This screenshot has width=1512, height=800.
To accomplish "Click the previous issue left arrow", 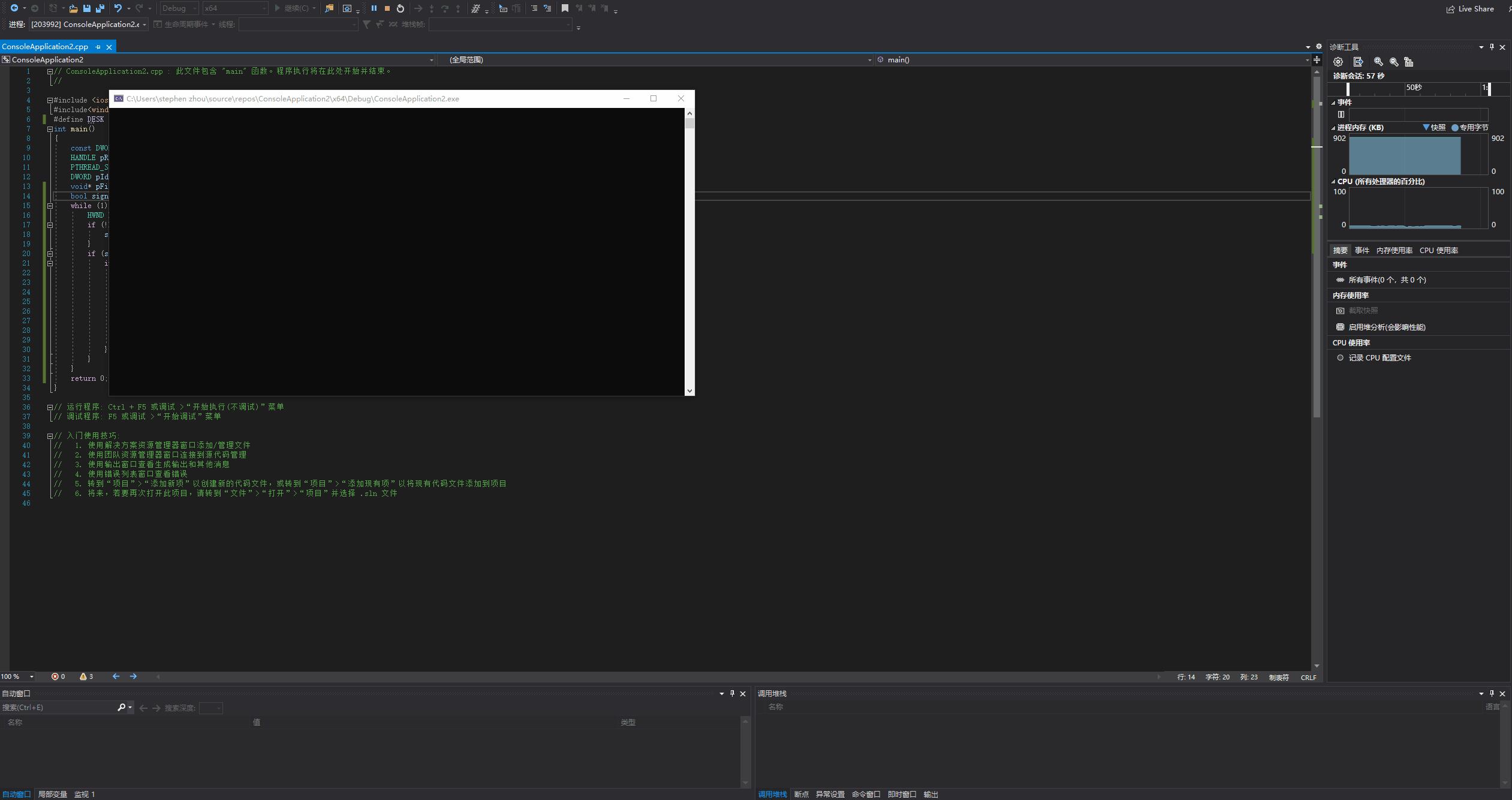I will (x=116, y=676).
